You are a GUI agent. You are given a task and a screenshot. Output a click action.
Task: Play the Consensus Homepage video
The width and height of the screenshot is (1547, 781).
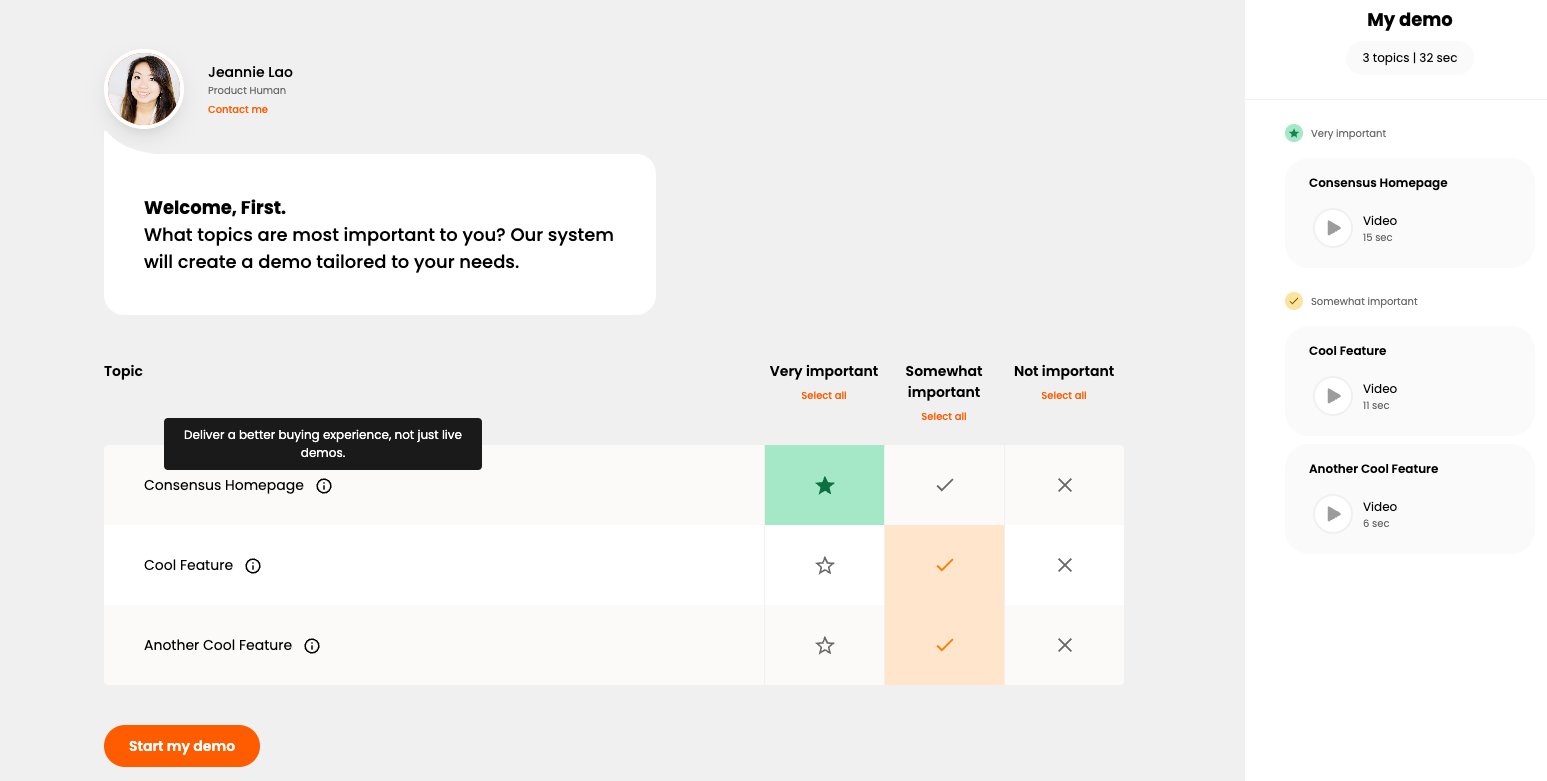(x=1333, y=228)
